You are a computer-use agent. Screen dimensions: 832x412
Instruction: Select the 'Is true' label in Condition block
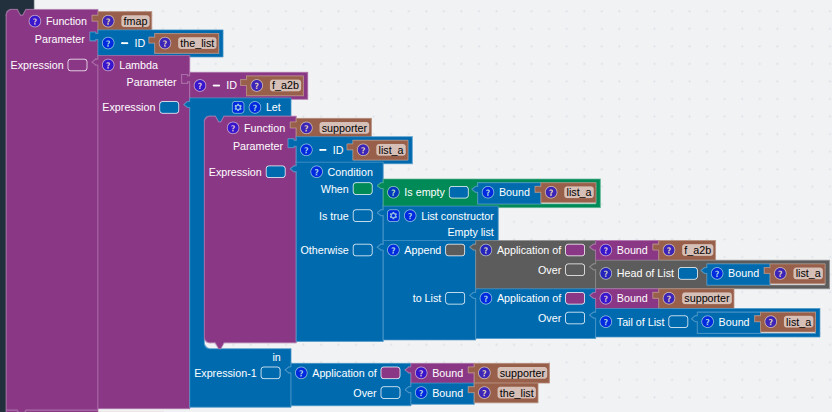click(x=333, y=216)
